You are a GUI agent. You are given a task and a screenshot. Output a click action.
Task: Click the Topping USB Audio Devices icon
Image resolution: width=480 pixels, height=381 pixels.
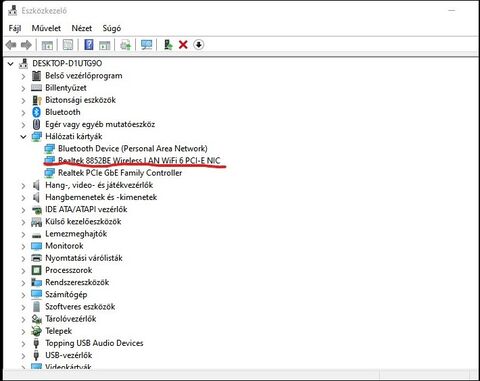coord(36,343)
